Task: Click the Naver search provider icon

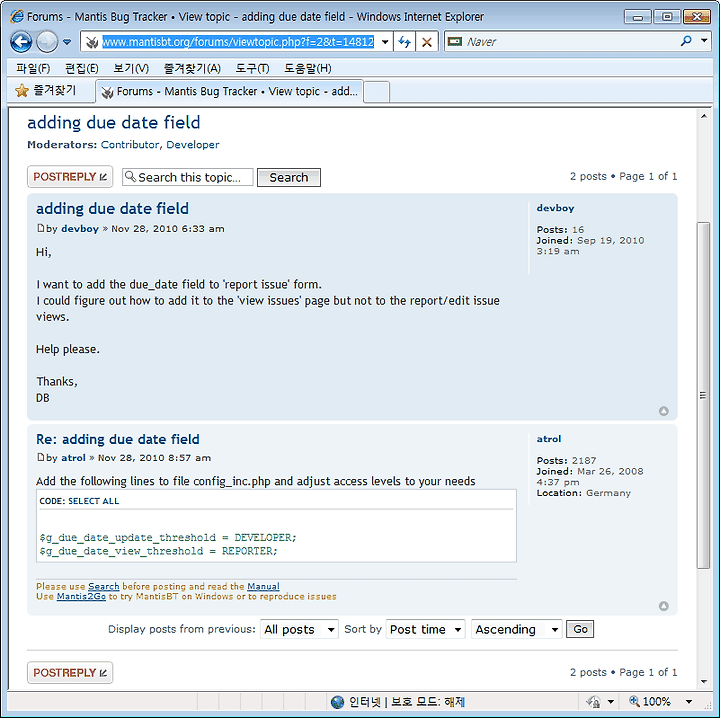Action: (x=455, y=42)
